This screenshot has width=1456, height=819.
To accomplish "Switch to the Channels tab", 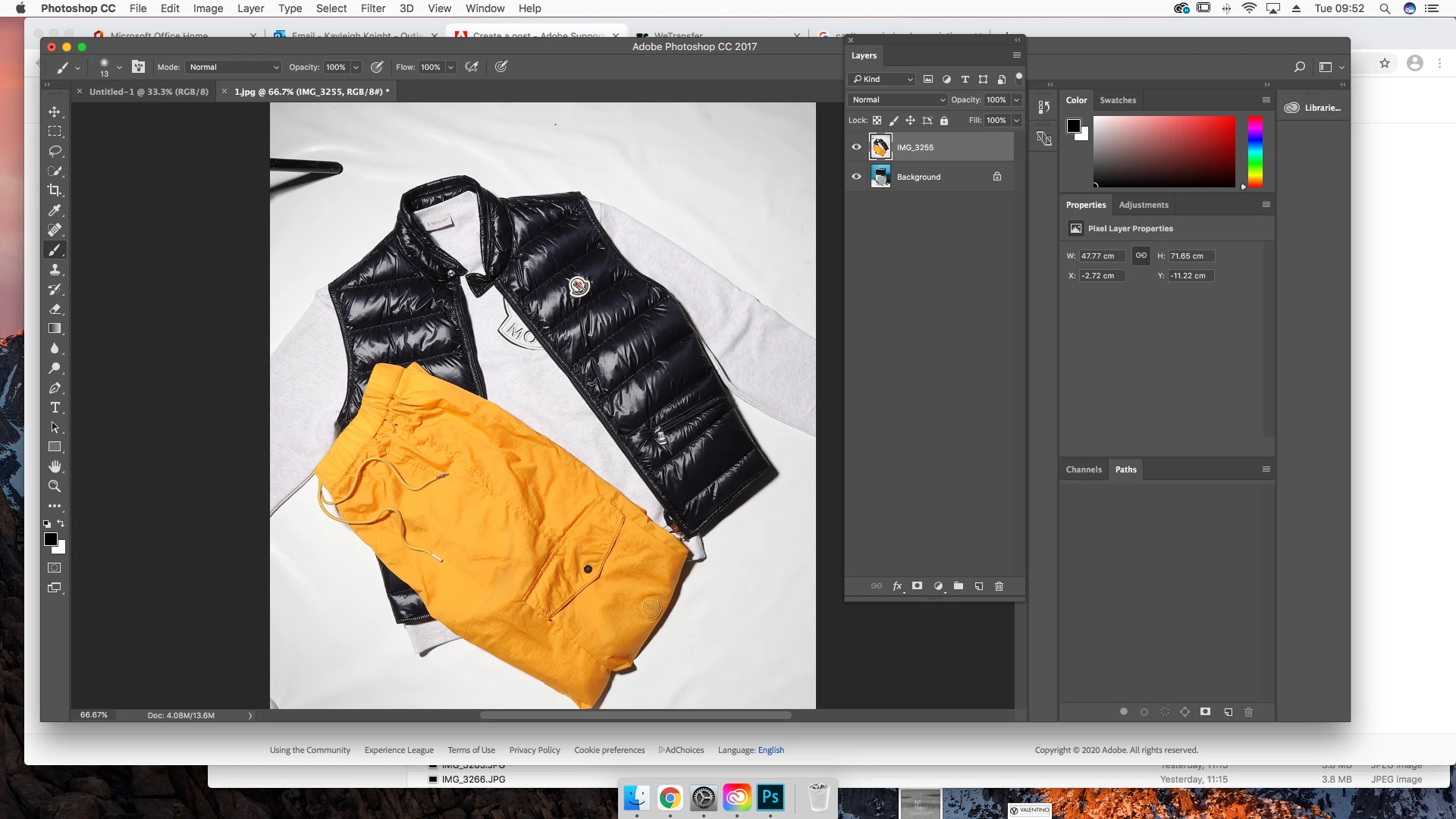I will [x=1083, y=469].
